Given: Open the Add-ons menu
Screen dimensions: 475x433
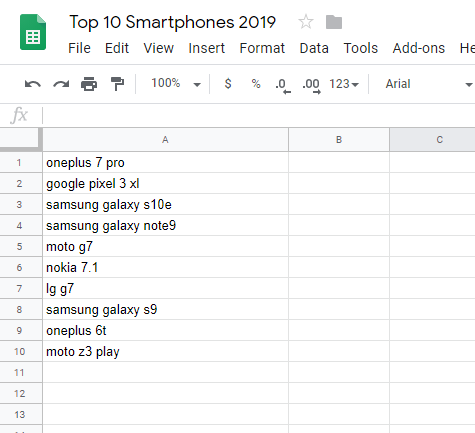Looking at the screenshot, I should click(419, 48).
